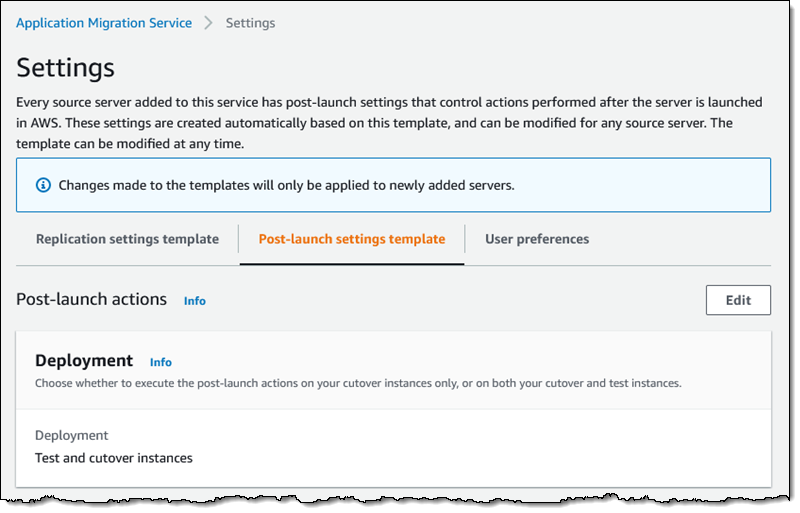Screen dimensions: 800x513
Task: Open Application Migration Service breadcrumb link
Action: pyautogui.click(x=104, y=22)
